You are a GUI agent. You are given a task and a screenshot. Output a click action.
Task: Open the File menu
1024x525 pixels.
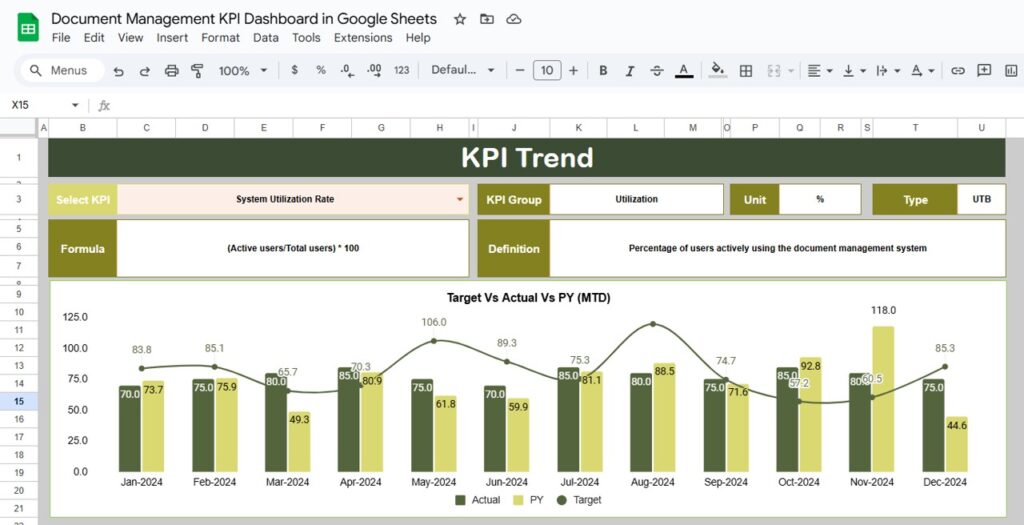tap(61, 38)
